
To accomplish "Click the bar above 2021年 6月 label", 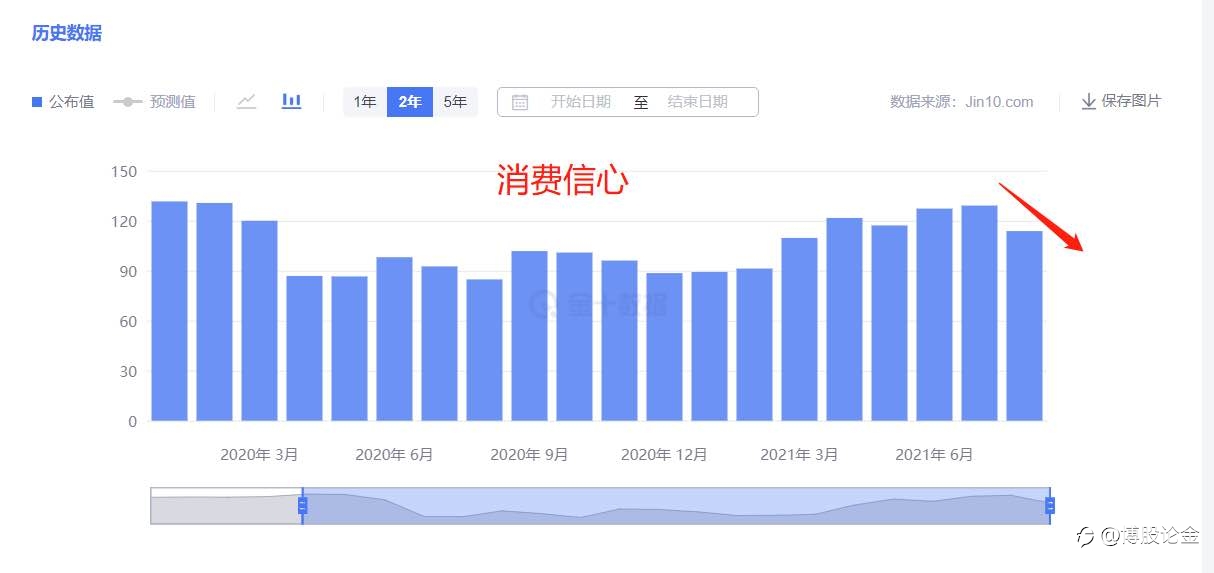I will tap(934, 315).
